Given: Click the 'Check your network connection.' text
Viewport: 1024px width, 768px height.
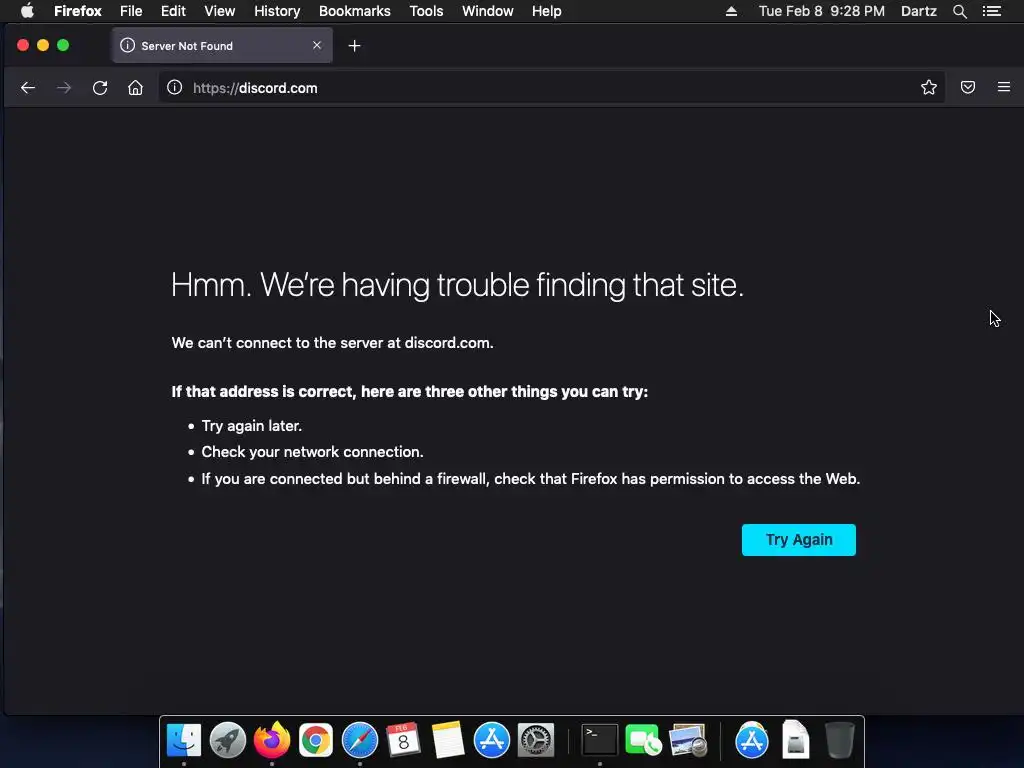Looking at the screenshot, I should pyautogui.click(x=312, y=452).
